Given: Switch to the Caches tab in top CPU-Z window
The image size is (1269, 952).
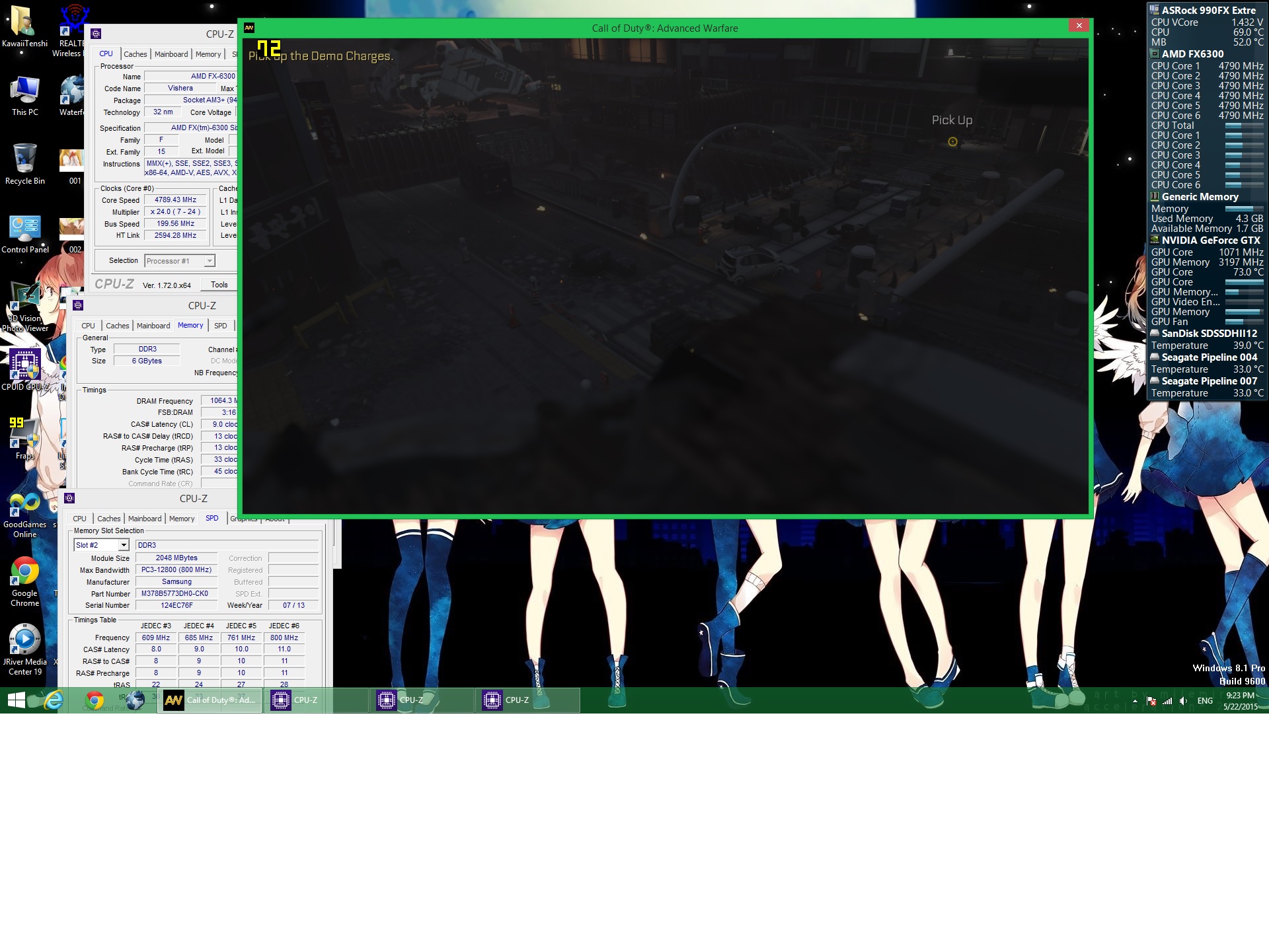Looking at the screenshot, I should (x=135, y=54).
